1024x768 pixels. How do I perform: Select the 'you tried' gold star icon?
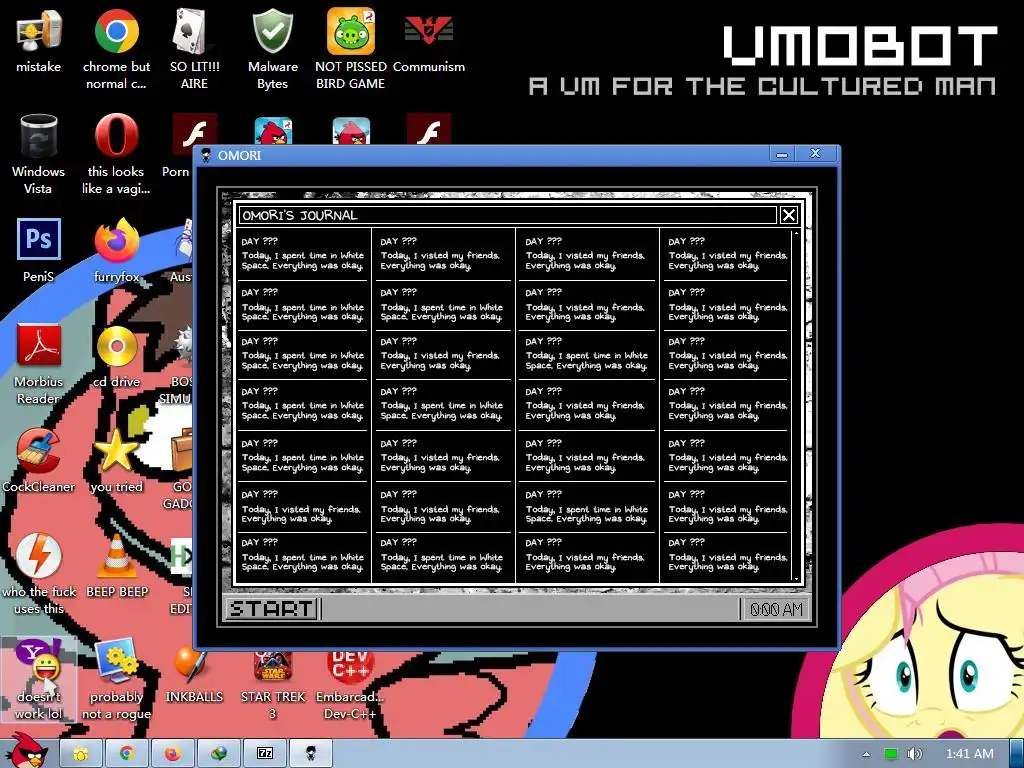(x=116, y=451)
